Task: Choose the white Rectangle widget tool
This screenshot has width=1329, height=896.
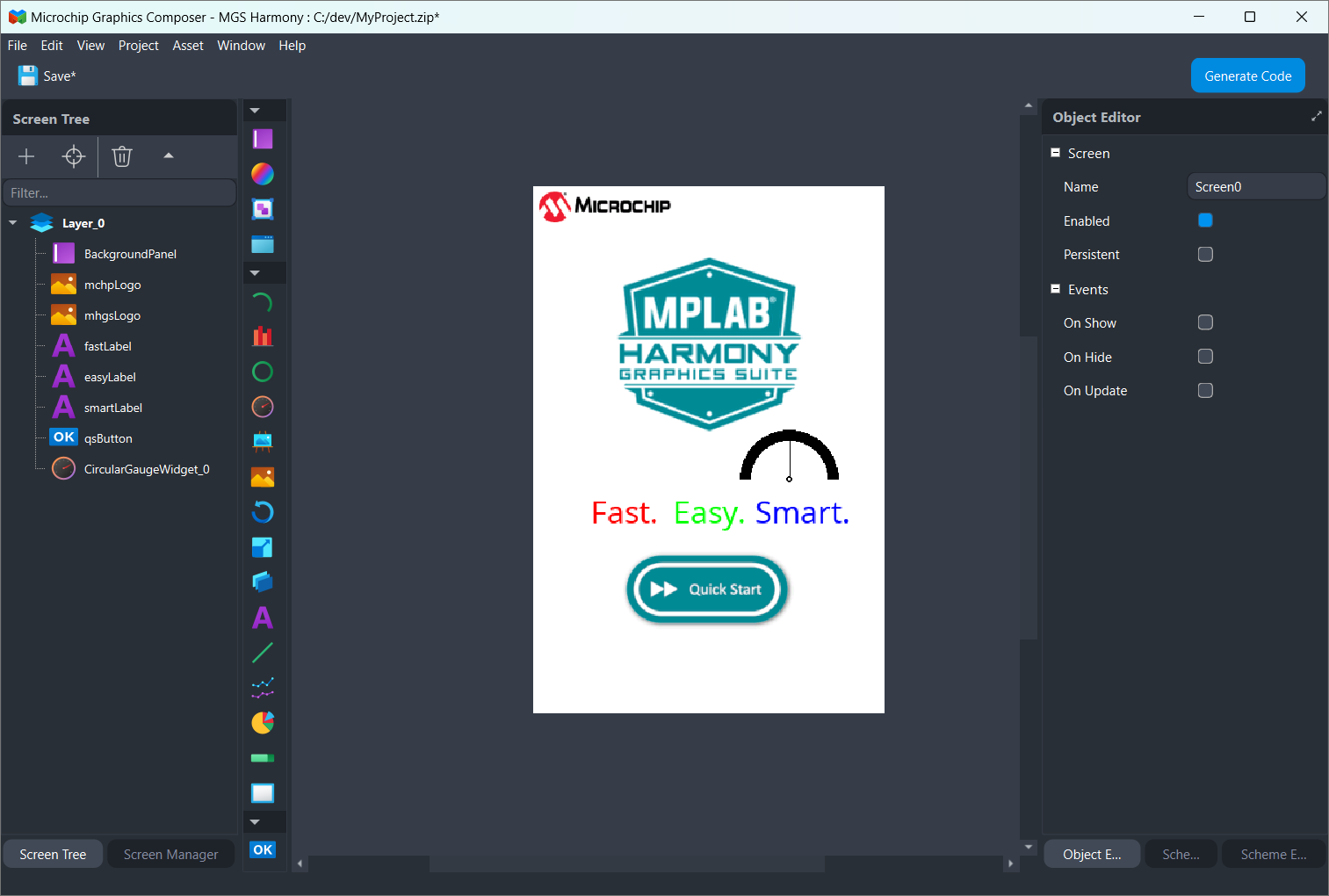Action: point(263,793)
